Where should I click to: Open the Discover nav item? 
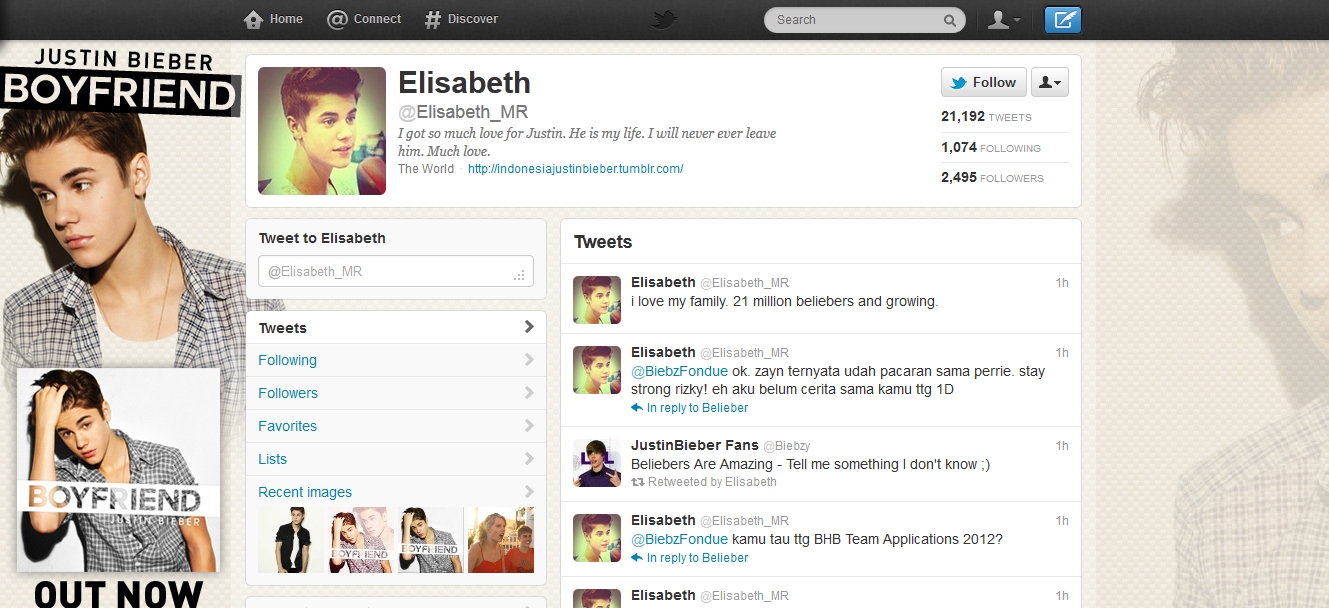[x=461, y=19]
